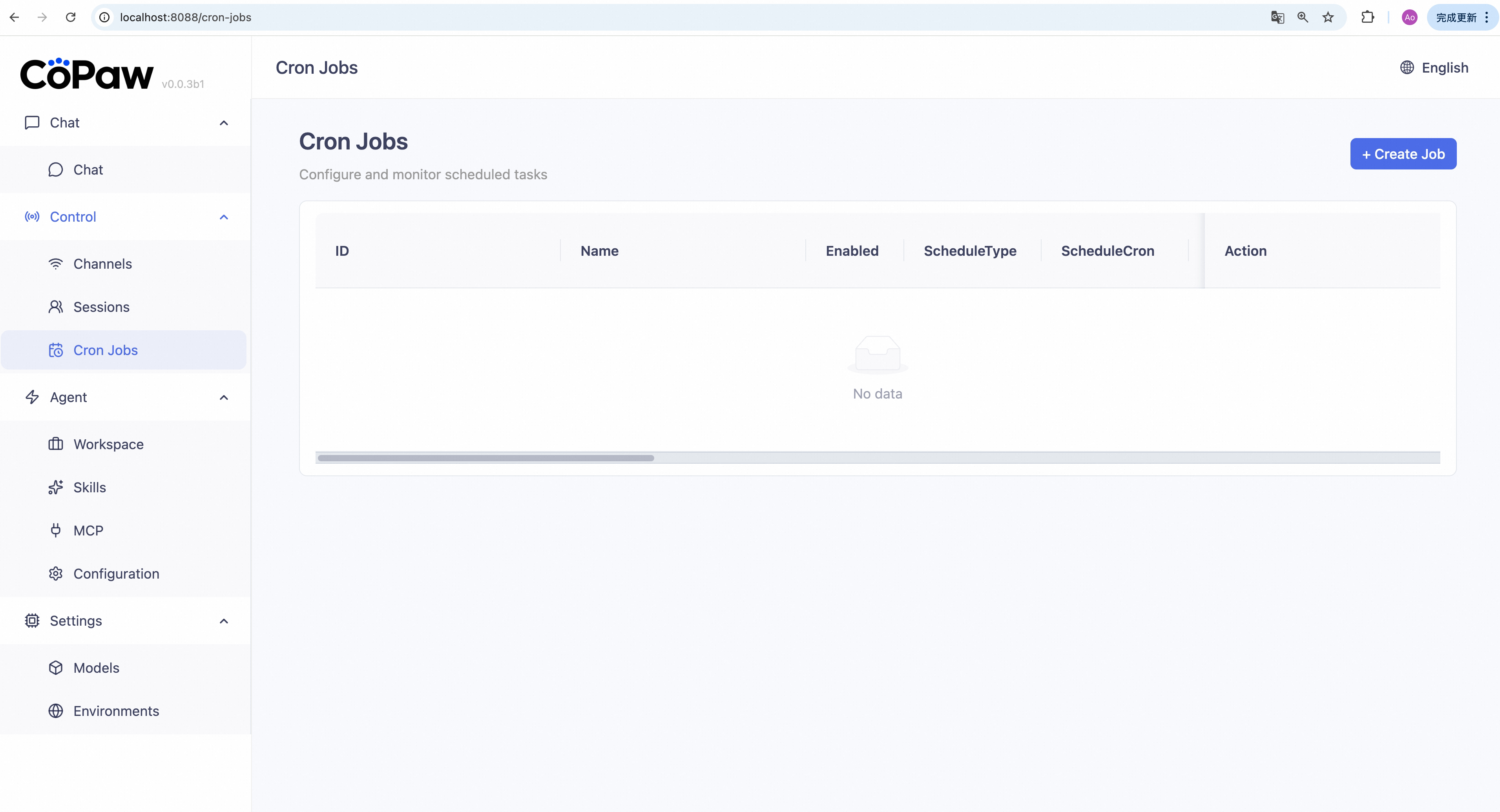Collapse the Settings section
The height and width of the screenshot is (812, 1500).
[x=224, y=621]
